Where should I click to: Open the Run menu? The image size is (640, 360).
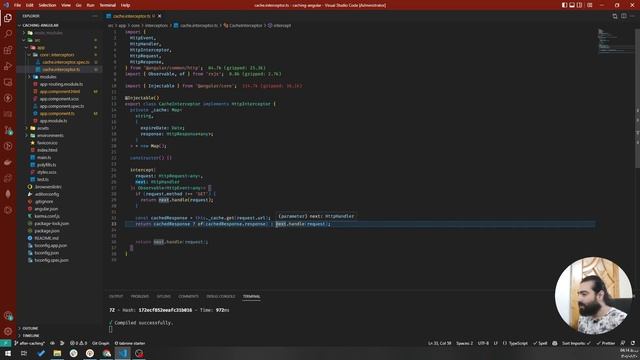(x=91, y=5)
